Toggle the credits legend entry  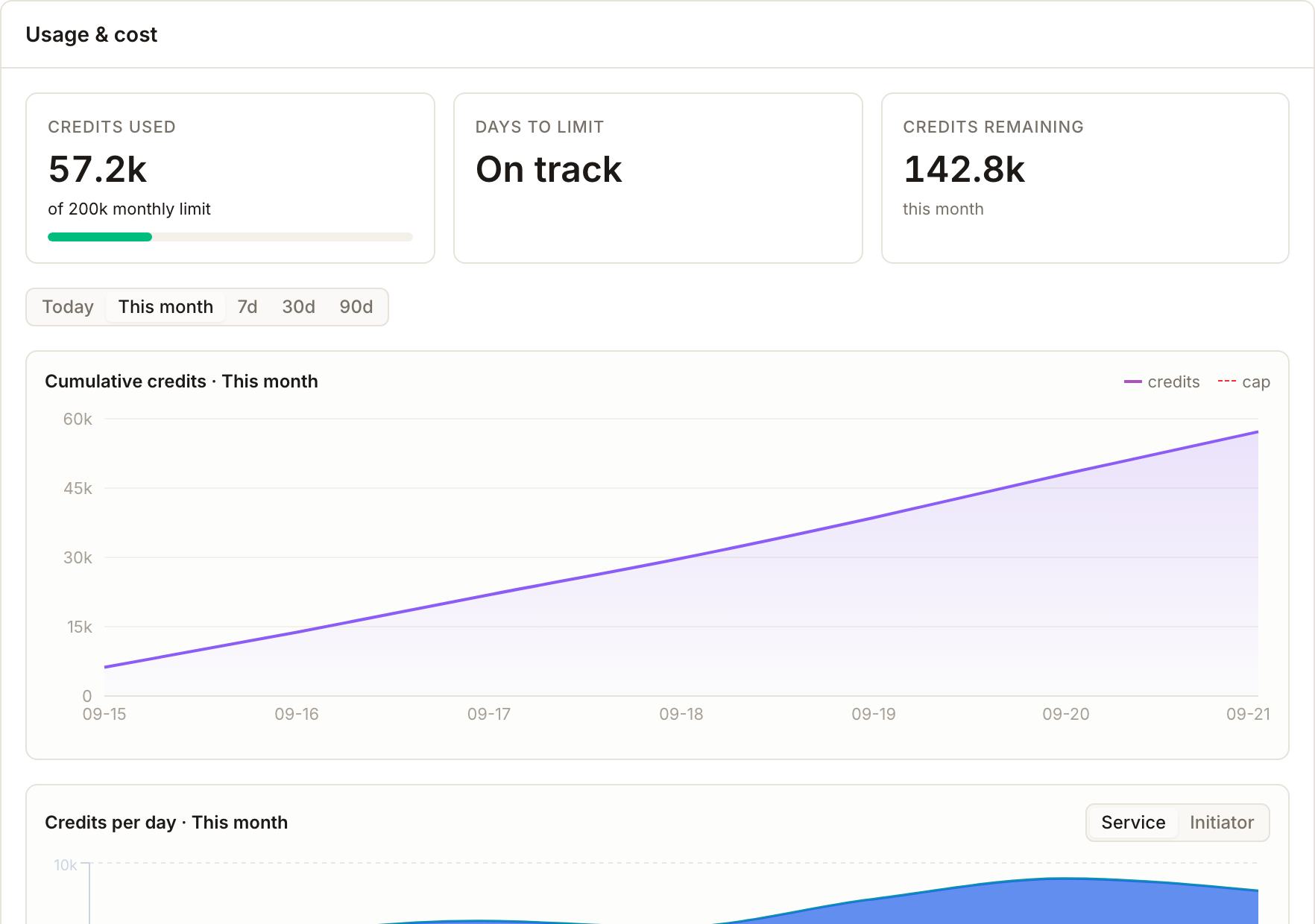pyautogui.click(x=1162, y=382)
